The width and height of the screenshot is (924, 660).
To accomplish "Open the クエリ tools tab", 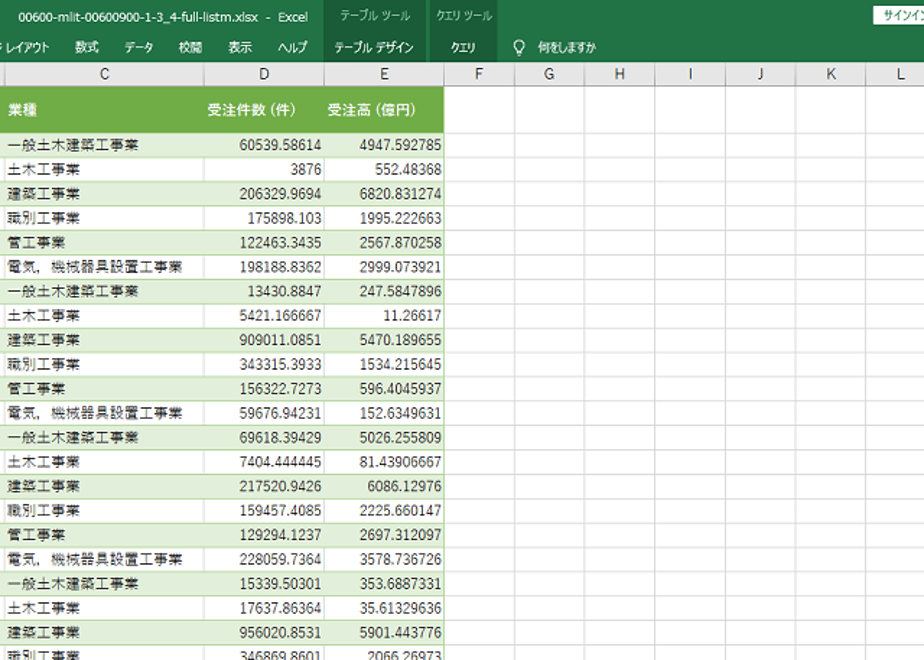I will pyautogui.click(x=463, y=47).
